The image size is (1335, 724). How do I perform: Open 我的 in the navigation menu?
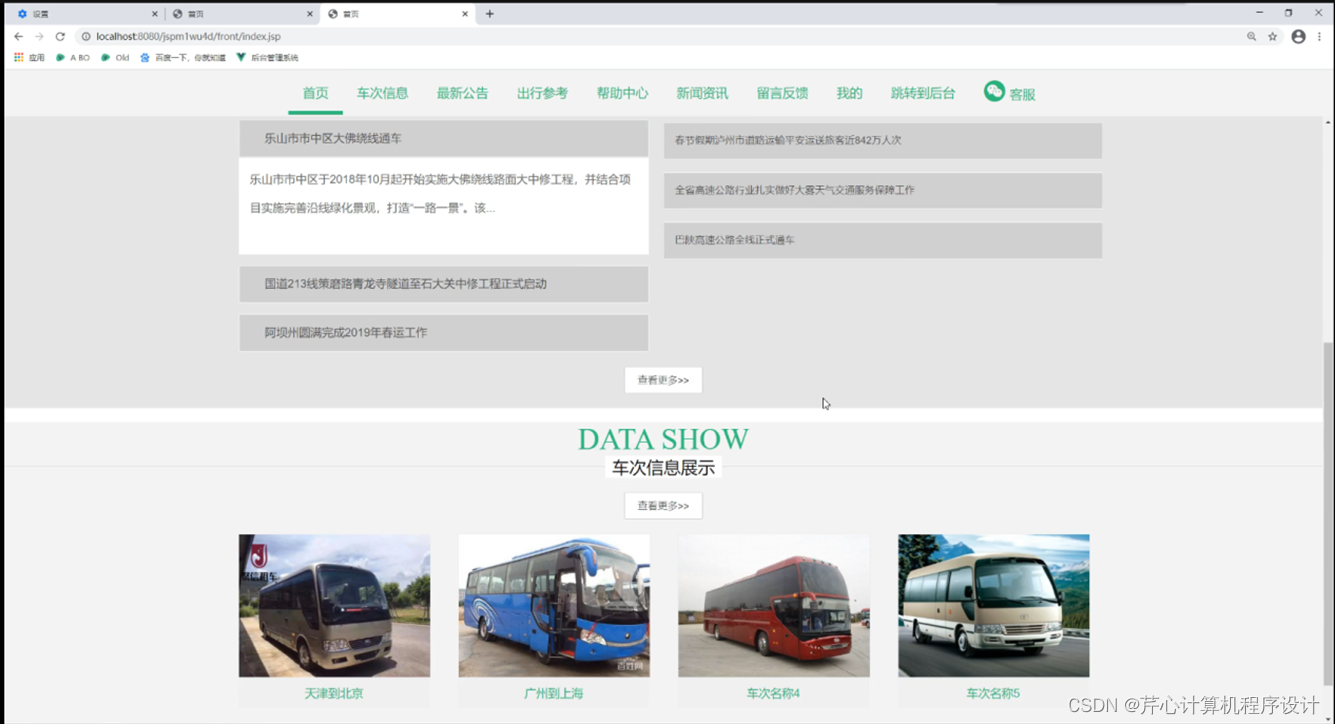(849, 93)
